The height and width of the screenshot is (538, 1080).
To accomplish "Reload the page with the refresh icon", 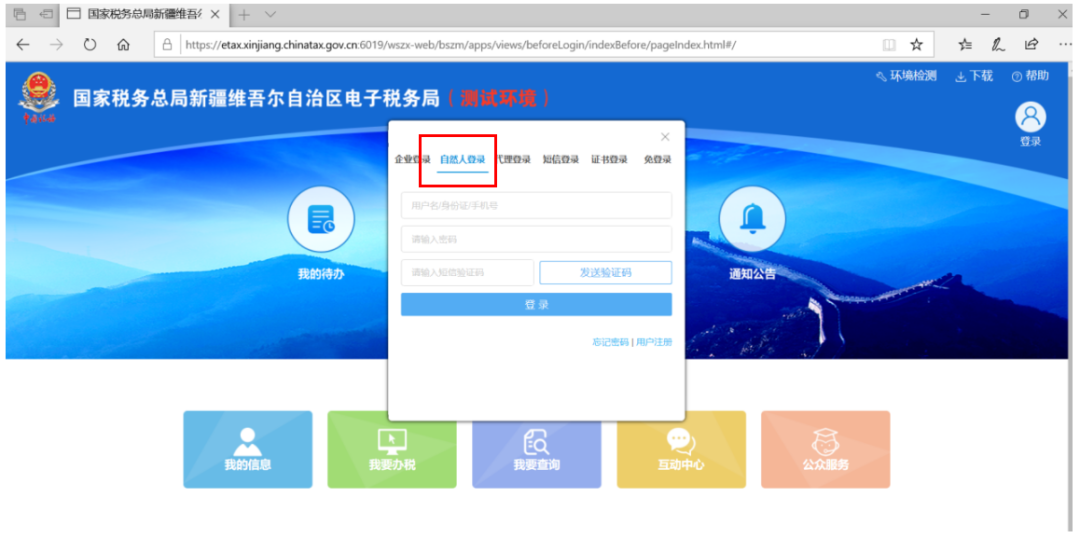I will [x=90, y=45].
